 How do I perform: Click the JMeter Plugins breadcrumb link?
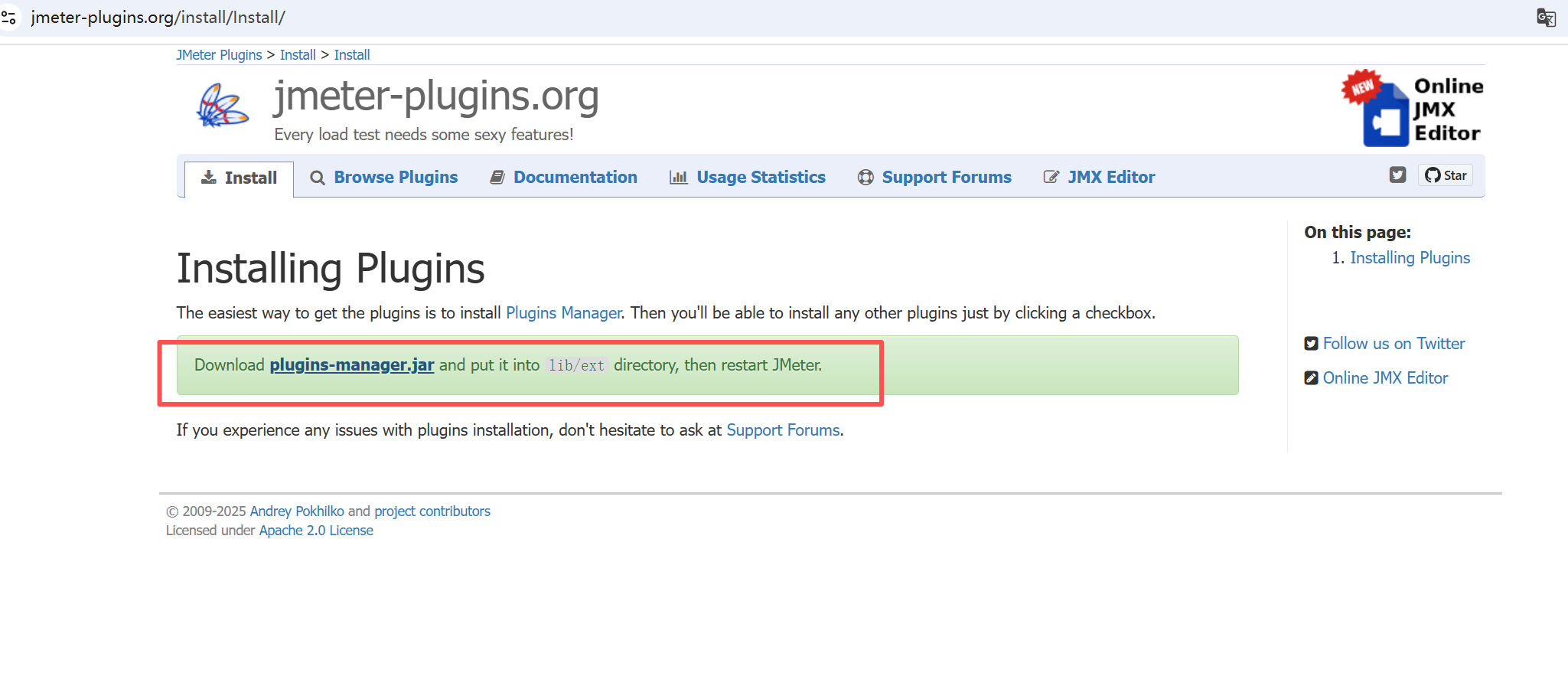point(219,55)
